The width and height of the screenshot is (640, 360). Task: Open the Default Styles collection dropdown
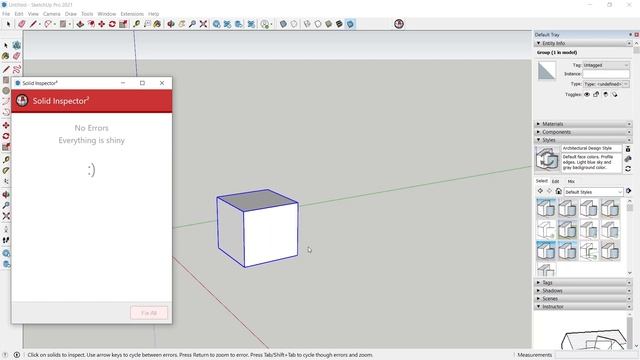coord(593,192)
